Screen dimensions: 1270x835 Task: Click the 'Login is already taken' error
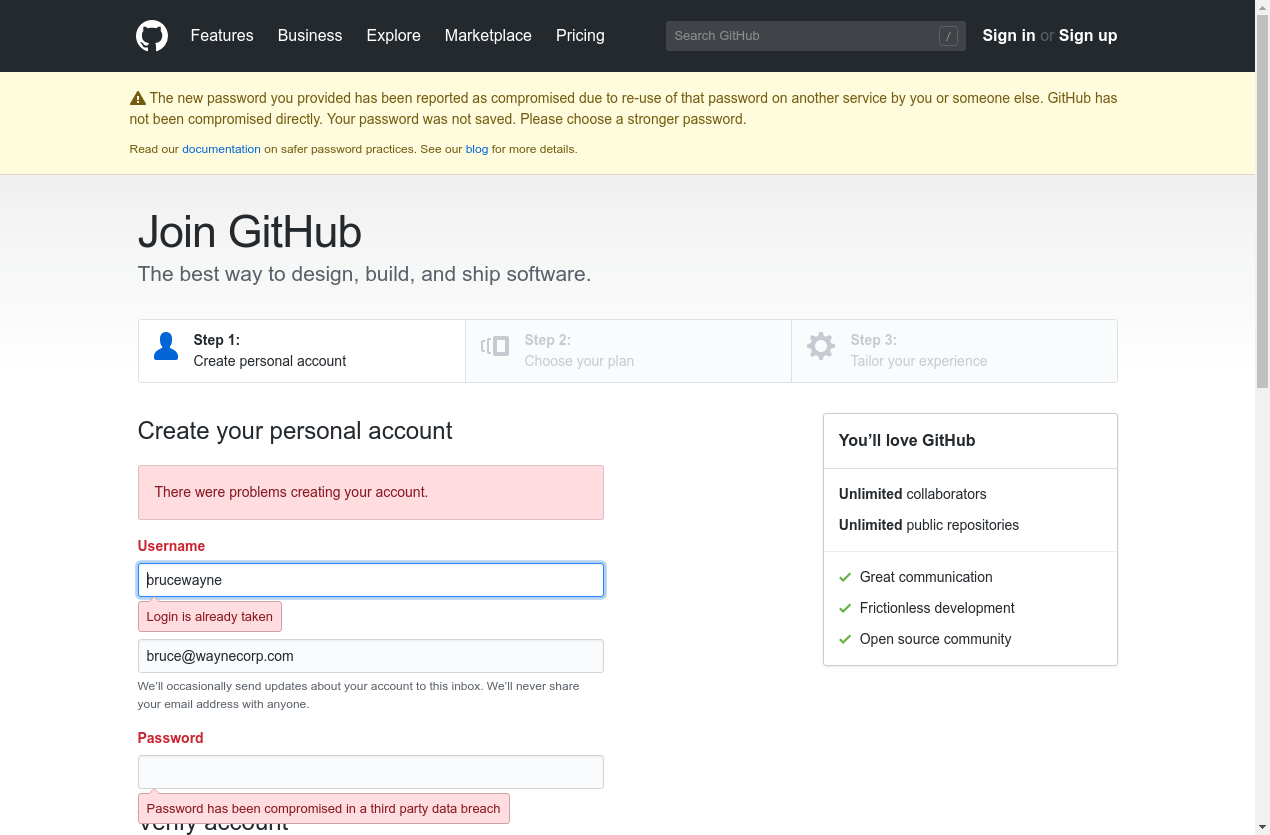pyautogui.click(x=210, y=617)
